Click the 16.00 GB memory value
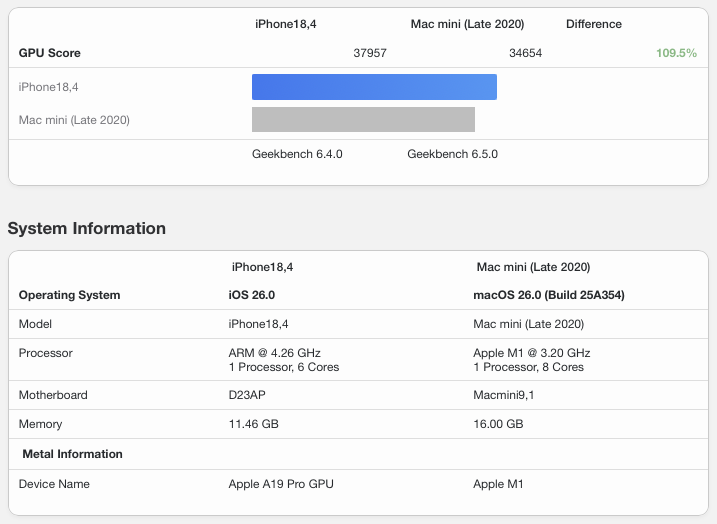The width and height of the screenshot is (717, 524). [x=498, y=424]
